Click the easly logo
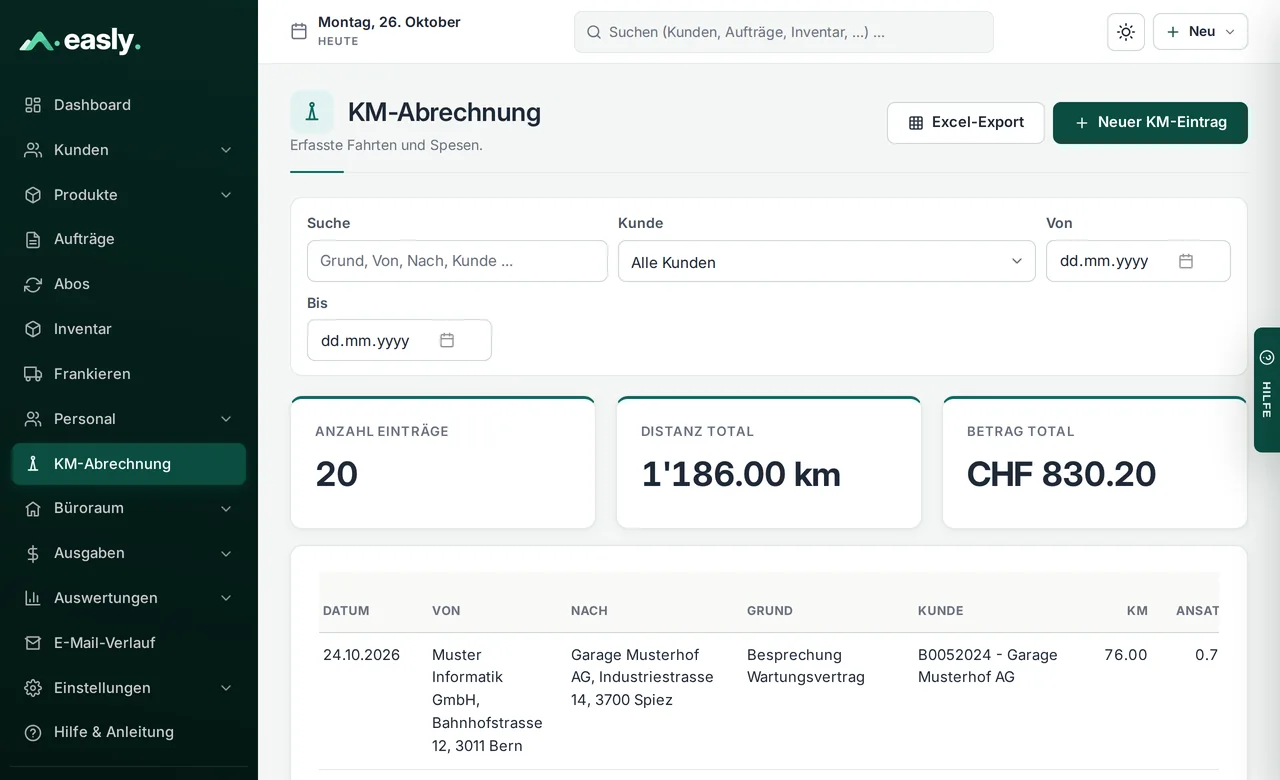This screenshot has width=1280, height=780. point(80,41)
